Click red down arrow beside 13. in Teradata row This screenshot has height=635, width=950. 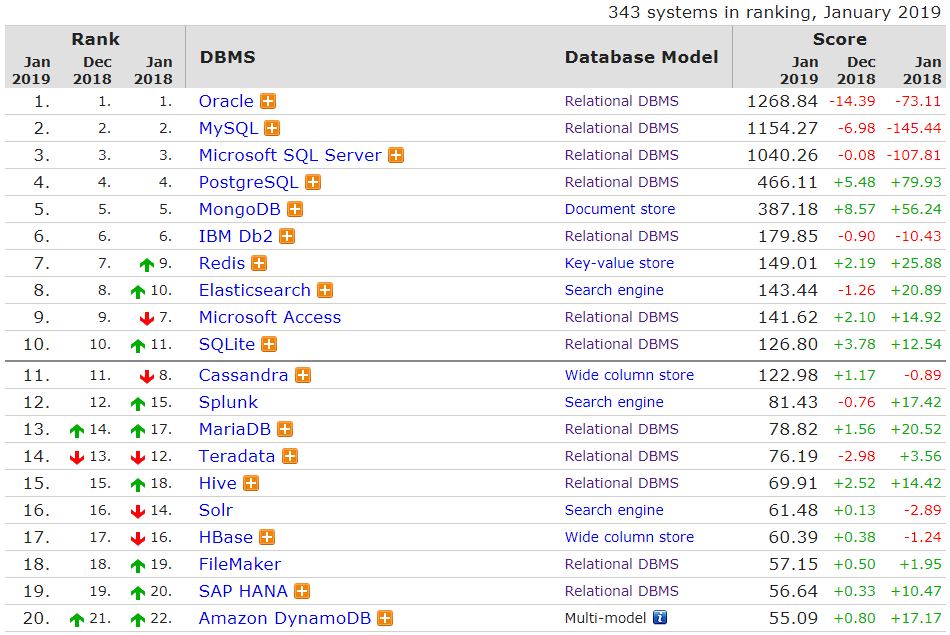77,457
